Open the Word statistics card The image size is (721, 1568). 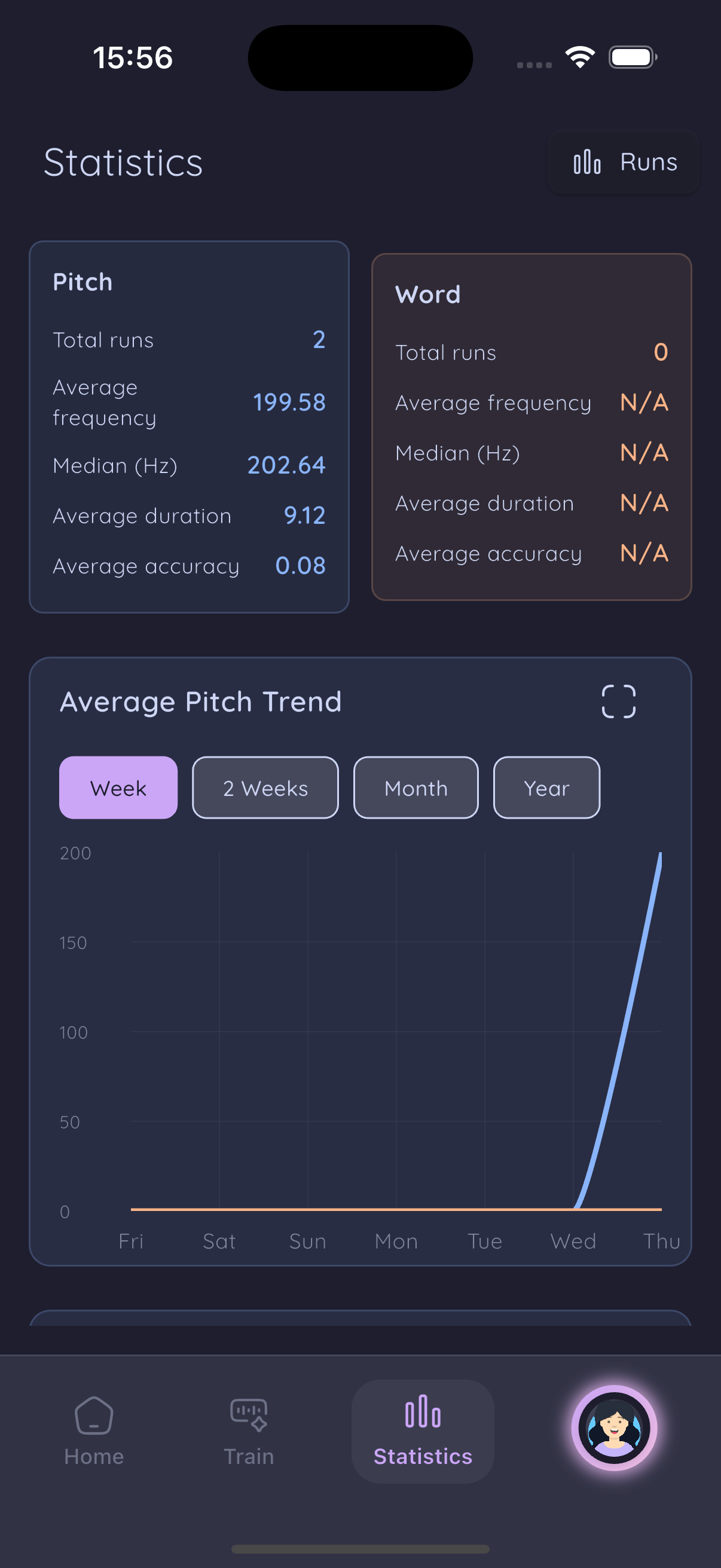(x=531, y=426)
